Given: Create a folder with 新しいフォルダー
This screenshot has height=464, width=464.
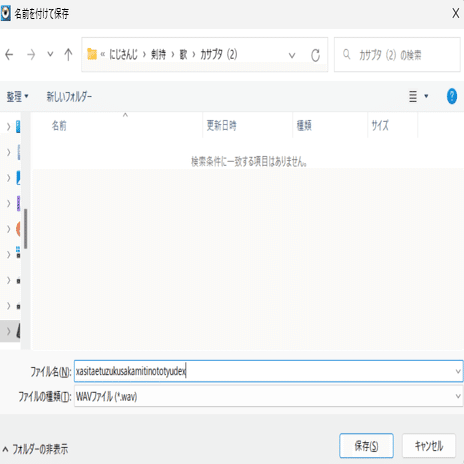Looking at the screenshot, I should [69, 97].
